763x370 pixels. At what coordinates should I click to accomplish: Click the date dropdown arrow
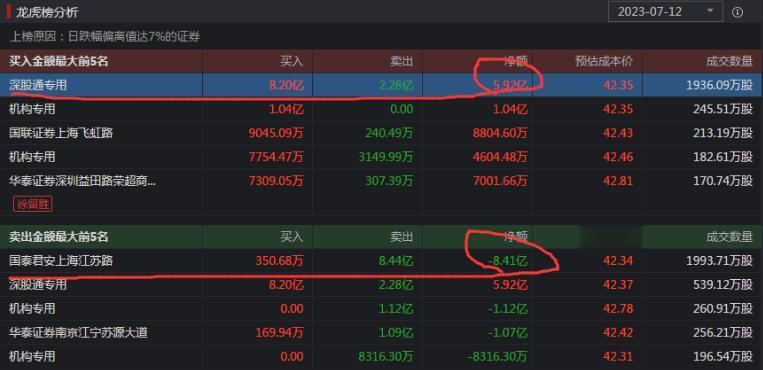tap(710, 11)
